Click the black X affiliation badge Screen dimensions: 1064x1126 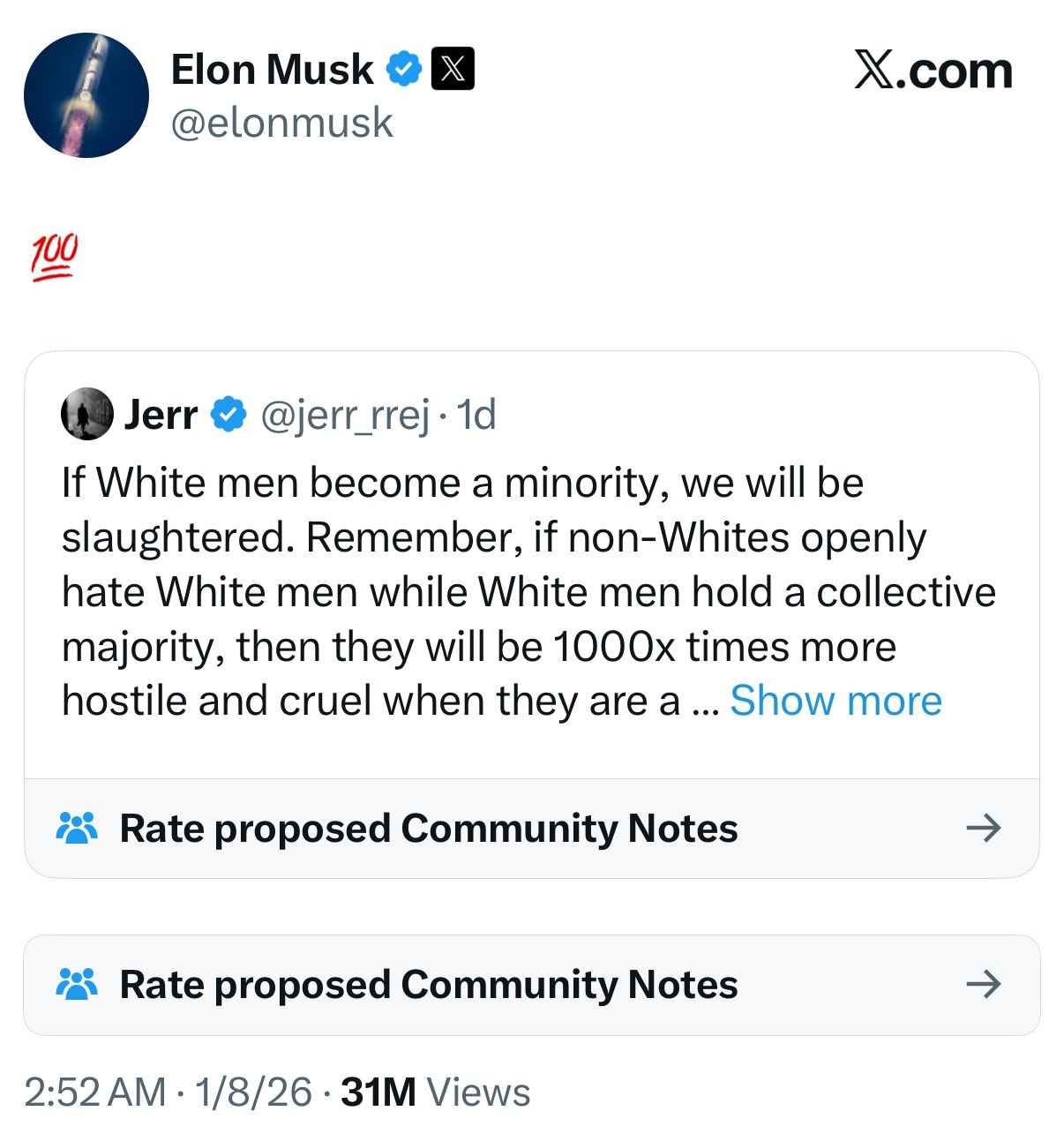pos(453,69)
